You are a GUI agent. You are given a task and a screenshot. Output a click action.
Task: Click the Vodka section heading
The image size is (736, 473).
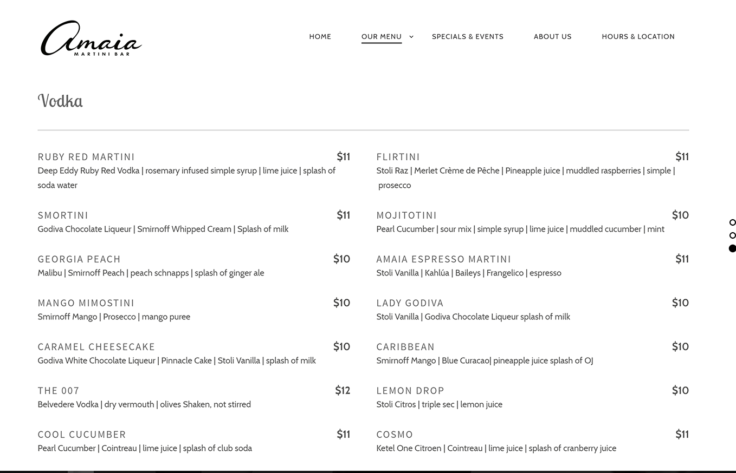coord(60,101)
